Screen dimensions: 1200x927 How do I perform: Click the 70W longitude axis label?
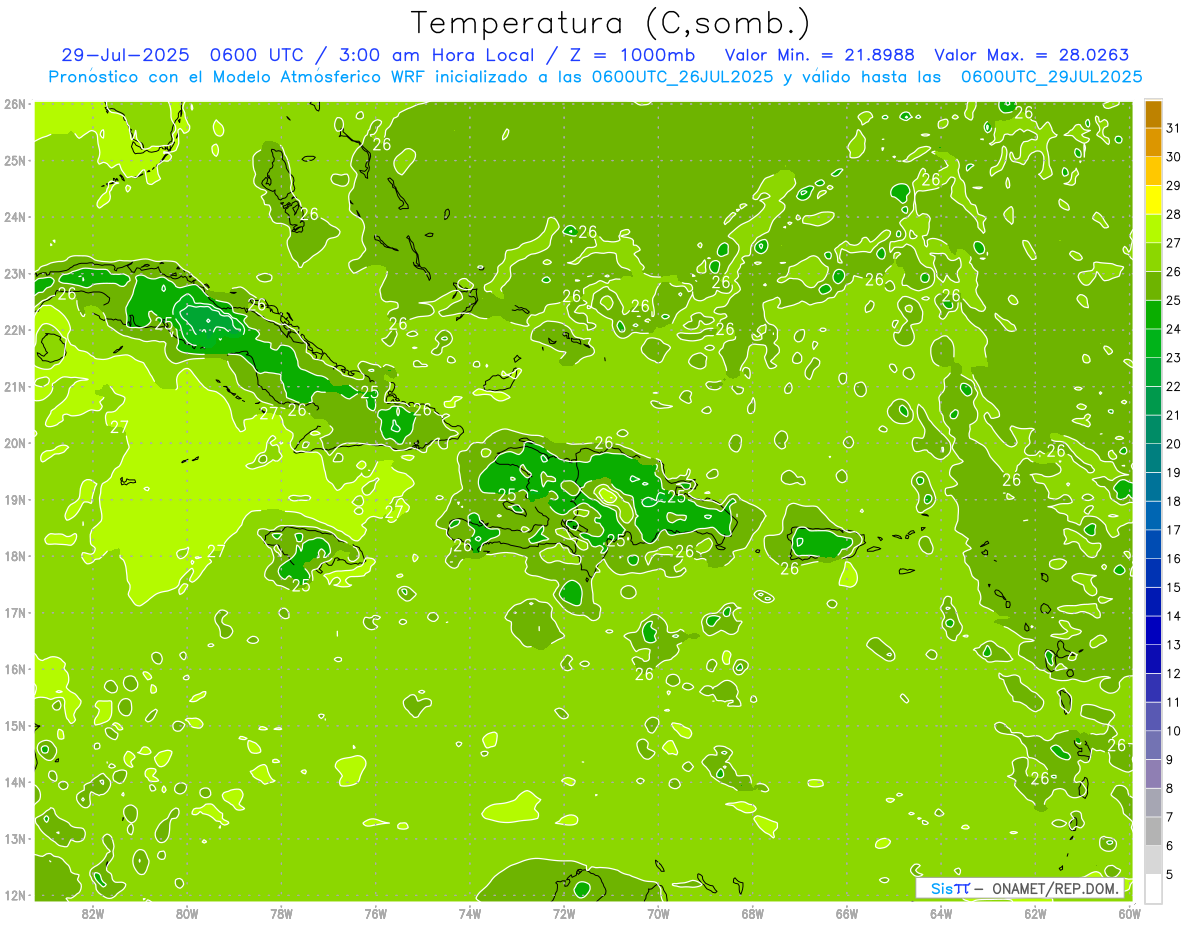tap(658, 913)
